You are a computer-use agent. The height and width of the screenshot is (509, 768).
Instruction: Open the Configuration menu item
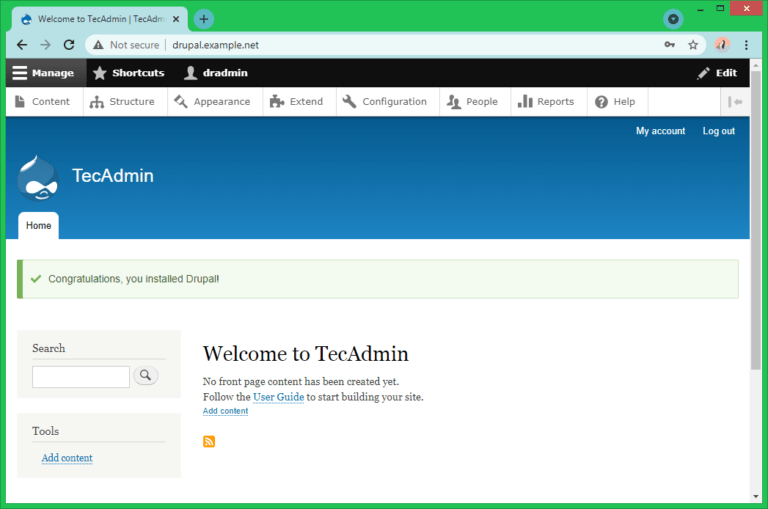(384, 102)
